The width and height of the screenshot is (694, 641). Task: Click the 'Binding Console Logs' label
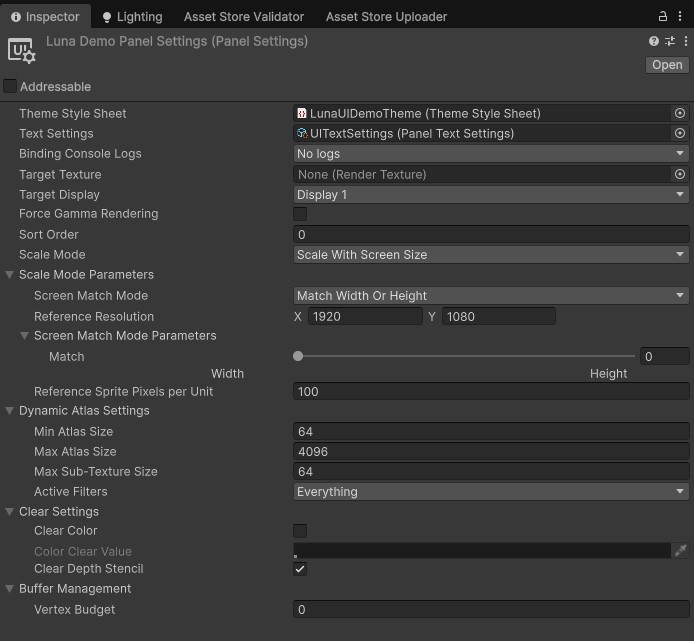(80, 154)
